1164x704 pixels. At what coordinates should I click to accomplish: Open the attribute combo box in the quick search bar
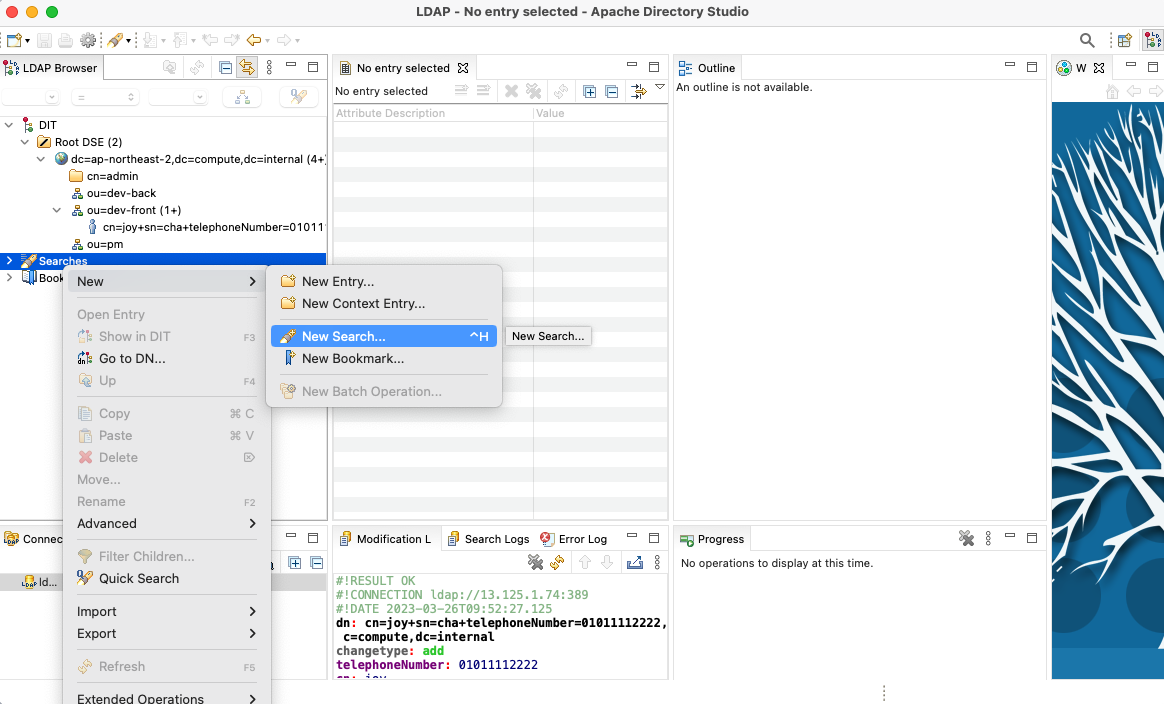[30, 97]
